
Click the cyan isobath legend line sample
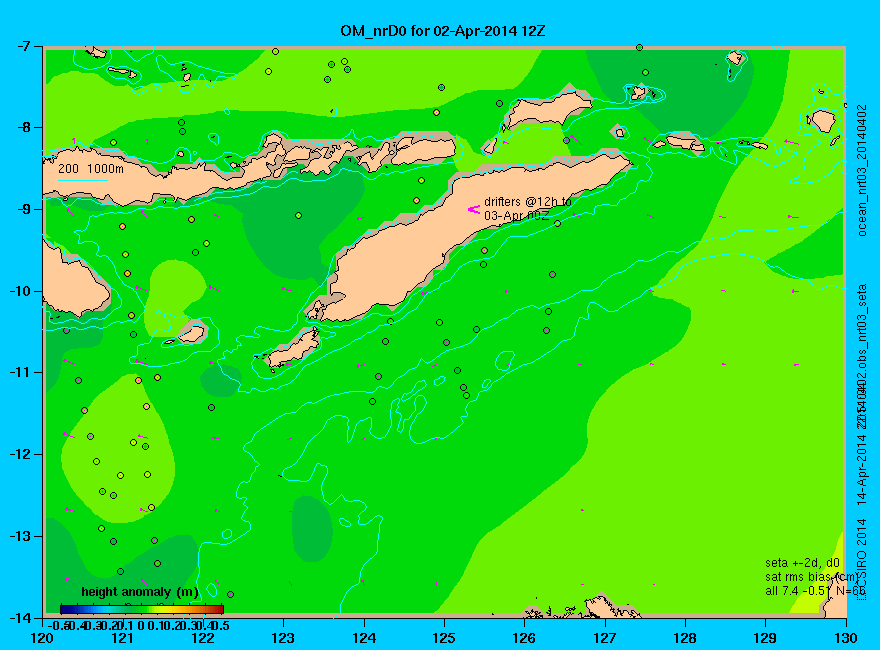point(82,181)
